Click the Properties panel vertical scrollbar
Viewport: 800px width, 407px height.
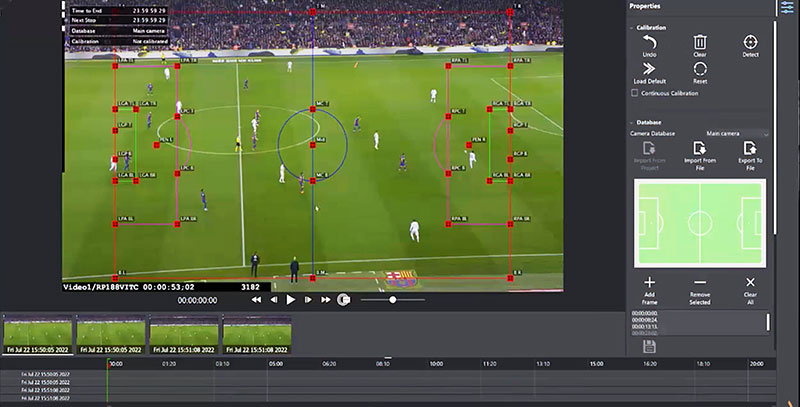pos(775,128)
